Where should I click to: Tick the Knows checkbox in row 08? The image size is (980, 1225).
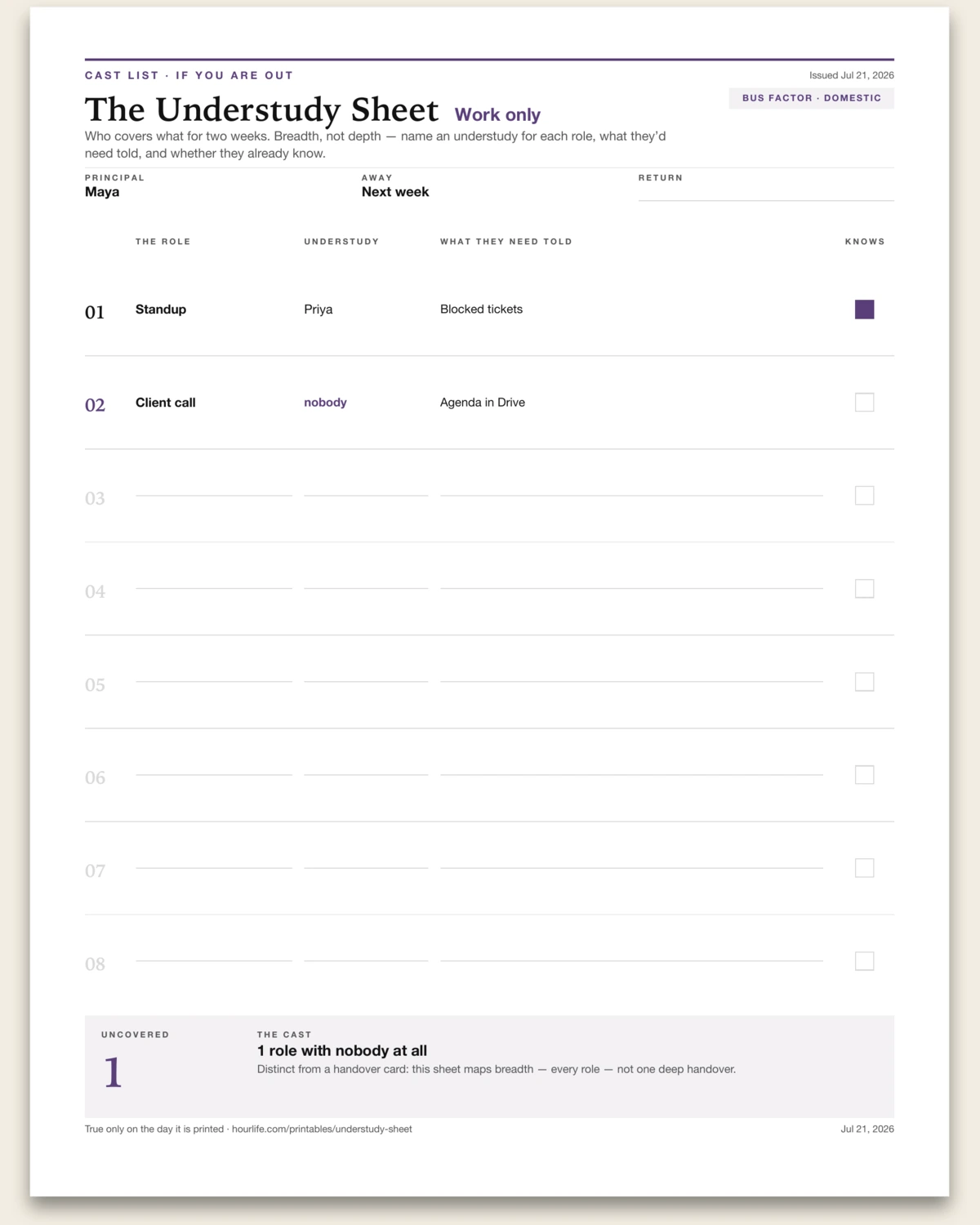pos(864,961)
